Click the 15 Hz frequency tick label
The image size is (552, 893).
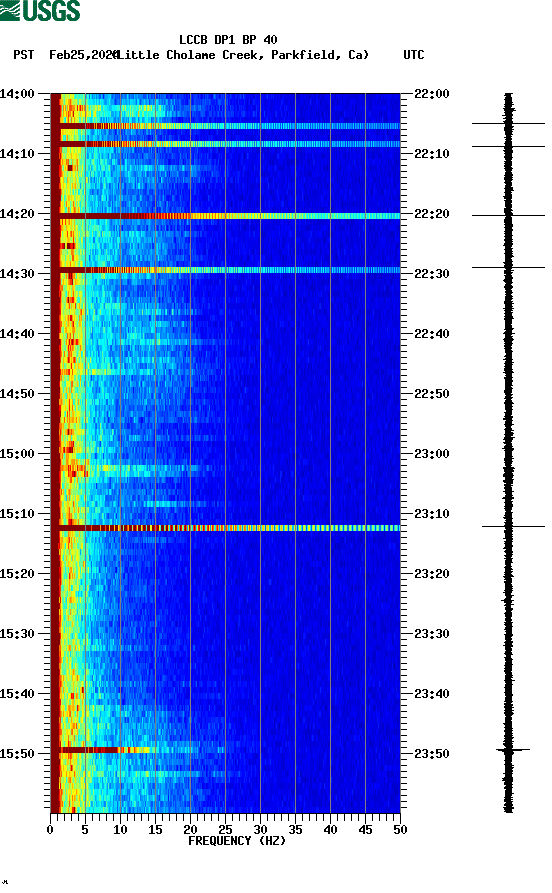point(155,830)
